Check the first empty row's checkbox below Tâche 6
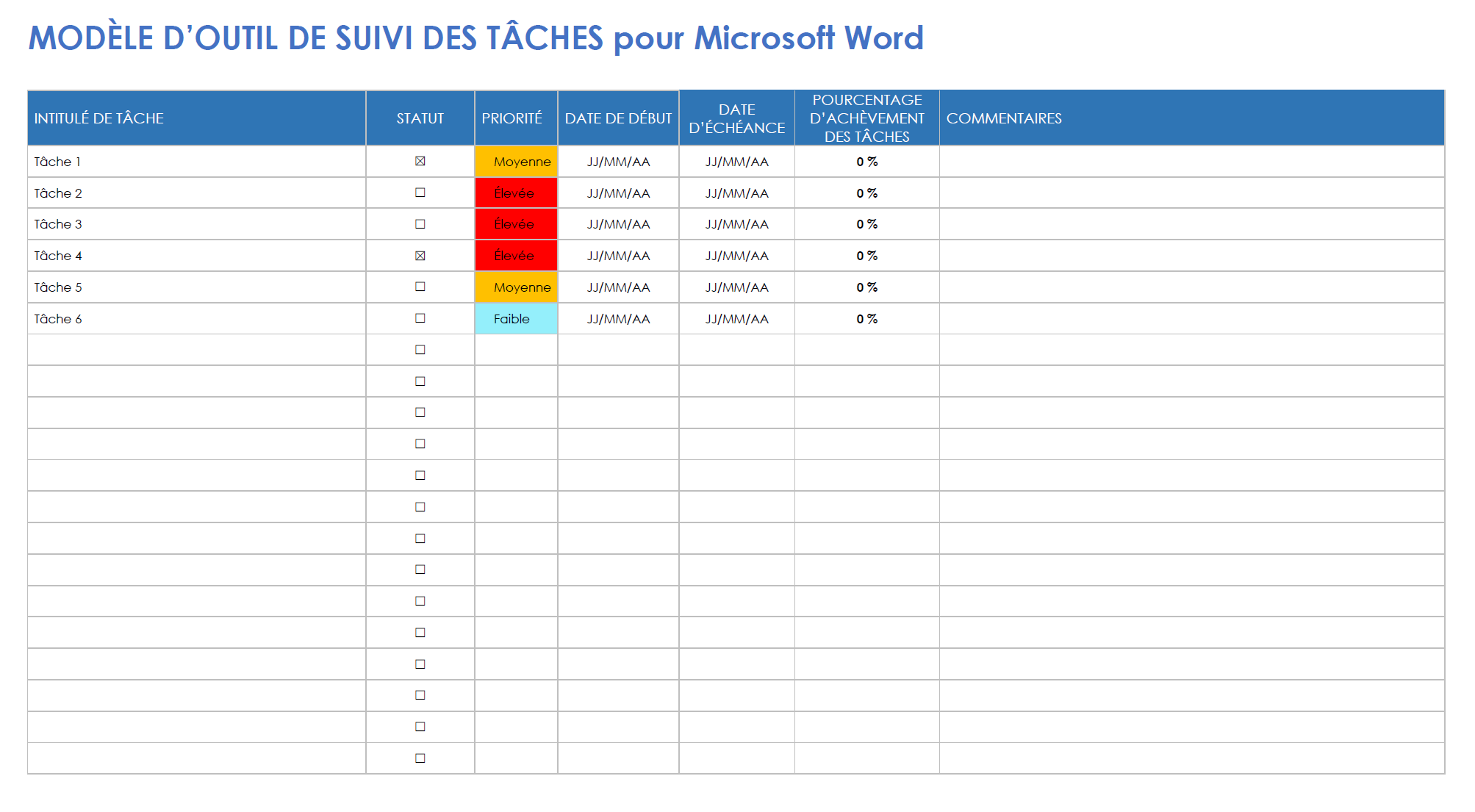1475x812 pixels. pyautogui.click(x=420, y=350)
